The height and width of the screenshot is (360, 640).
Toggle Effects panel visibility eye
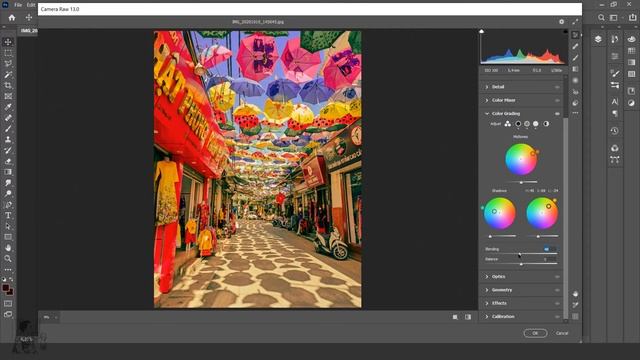point(557,303)
